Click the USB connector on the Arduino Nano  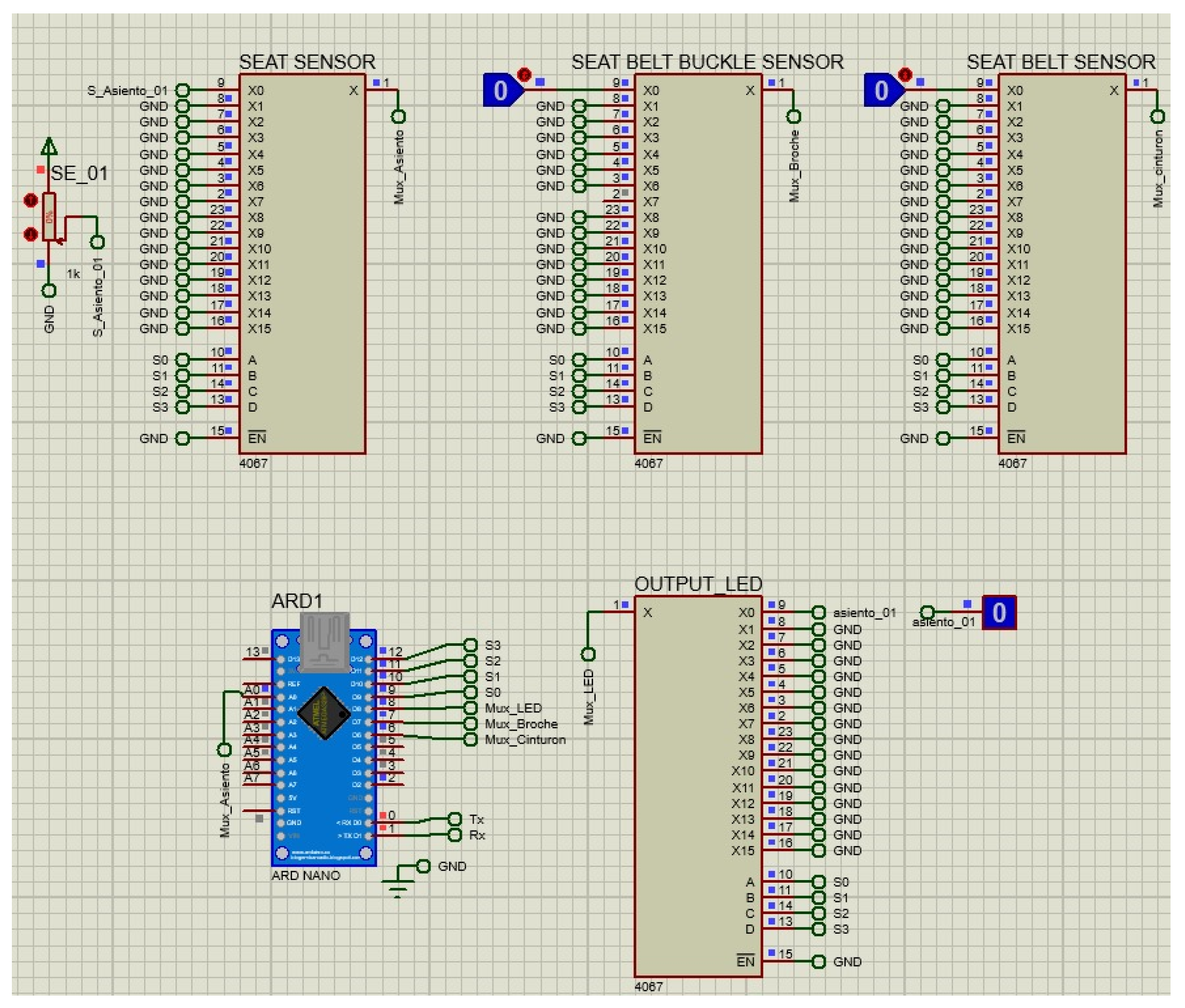coord(324,641)
